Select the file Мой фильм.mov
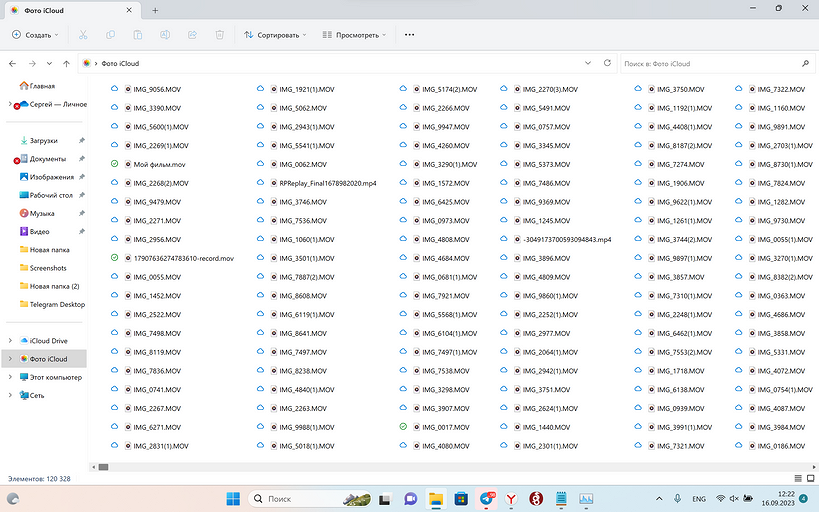This screenshot has height=512, width=819. pyautogui.click(x=159, y=164)
